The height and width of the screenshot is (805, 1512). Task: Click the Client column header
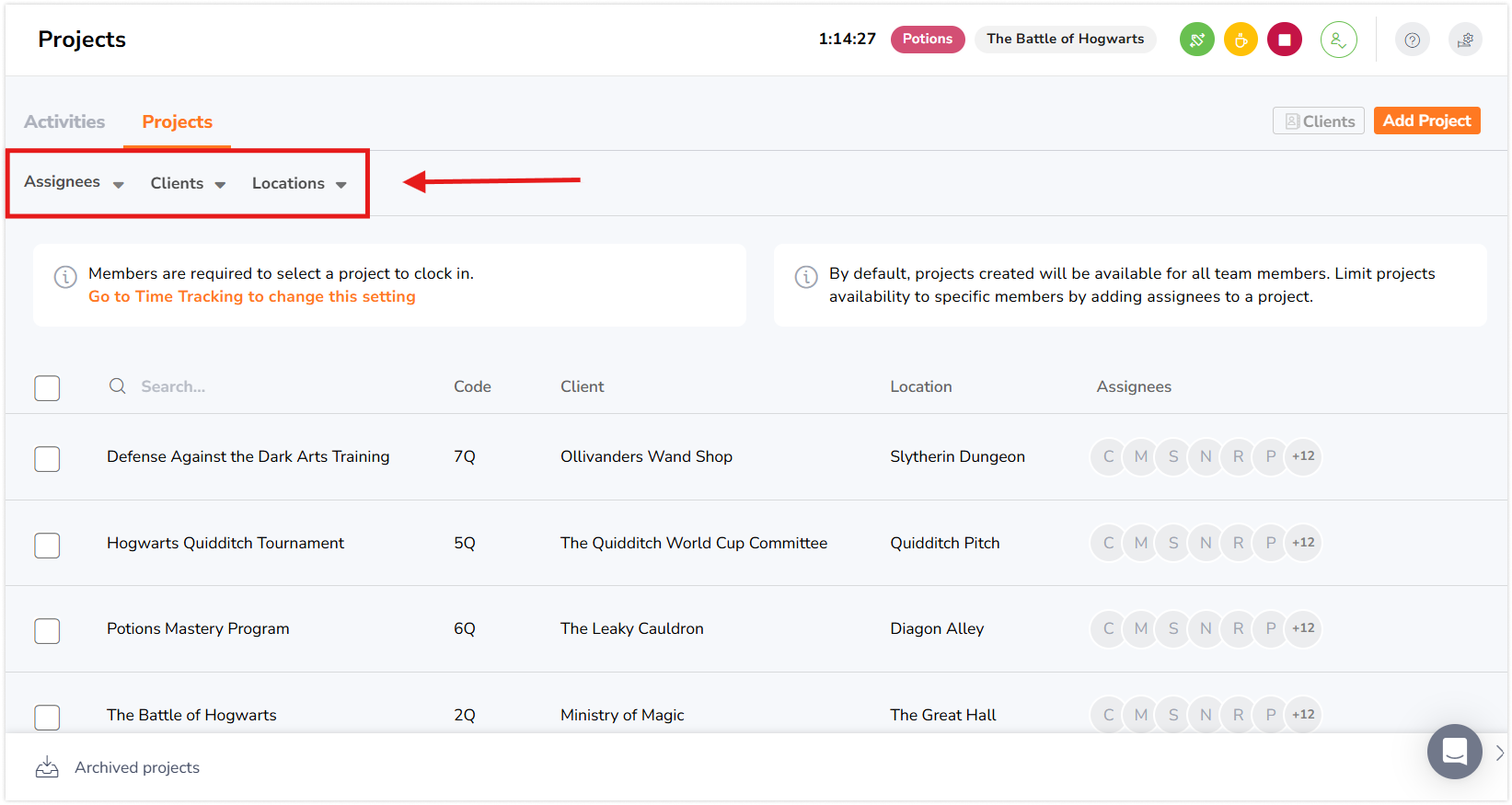pyautogui.click(x=583, y=386)
